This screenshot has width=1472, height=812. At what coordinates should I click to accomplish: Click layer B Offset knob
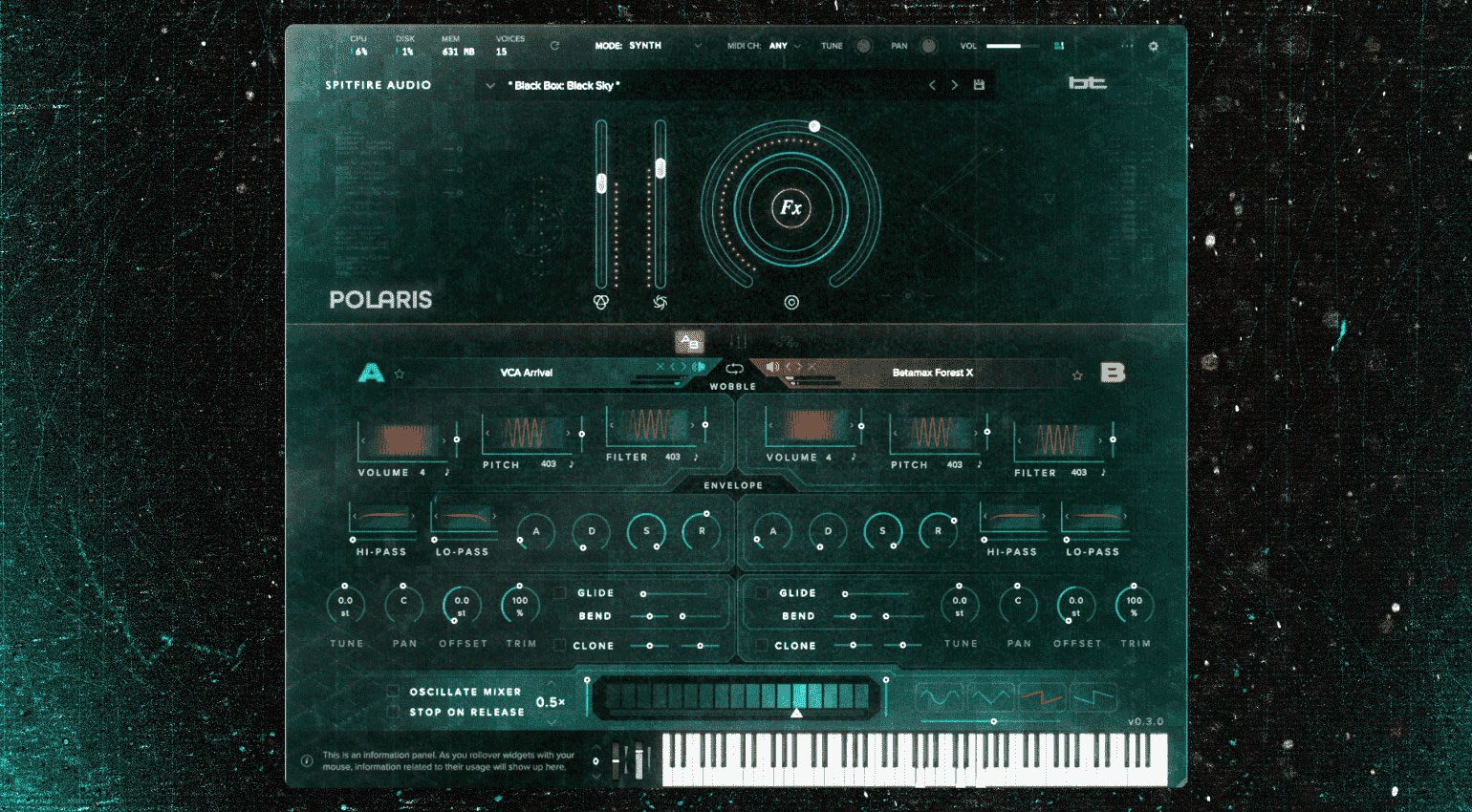pos(1076,605)
